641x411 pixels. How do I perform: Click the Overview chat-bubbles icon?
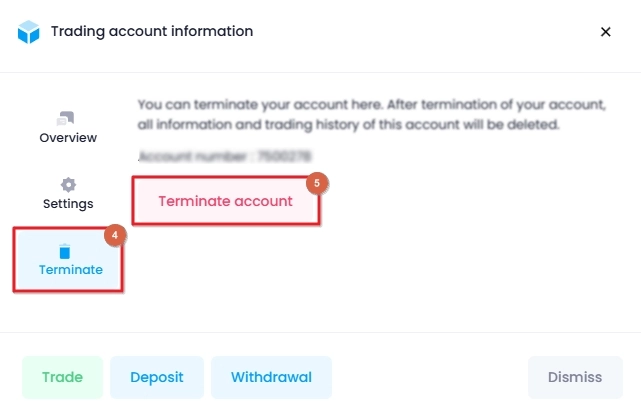tap(65, 118)
